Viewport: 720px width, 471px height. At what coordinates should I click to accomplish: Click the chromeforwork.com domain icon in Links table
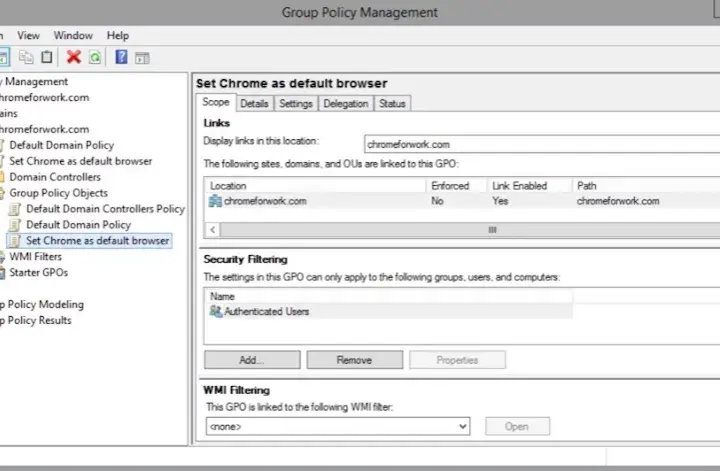[x=215, y=201]
